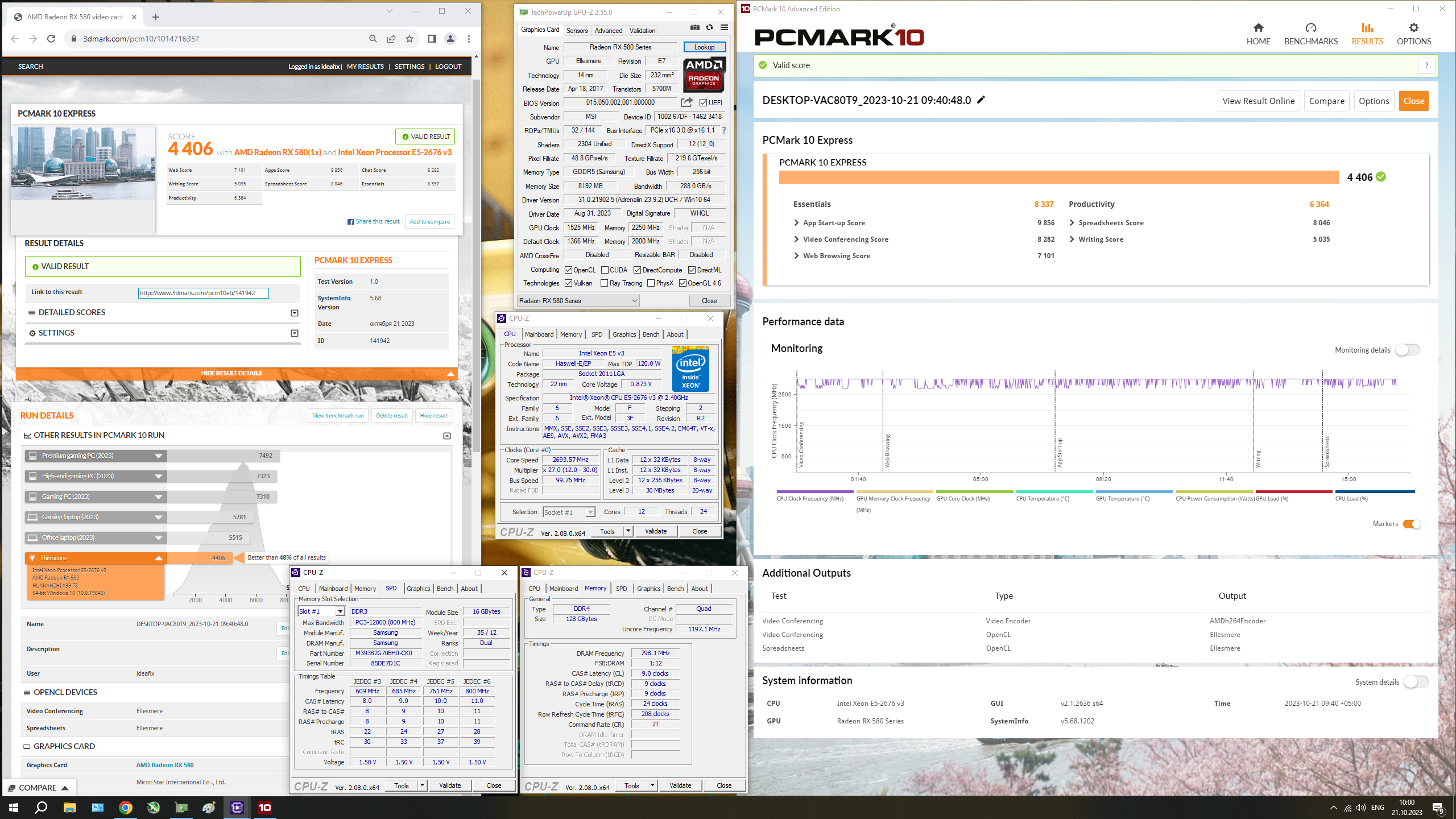The image size is (1456, 819).
Task: Expand Video Conferencing Score row
Action: coord(797,239)
